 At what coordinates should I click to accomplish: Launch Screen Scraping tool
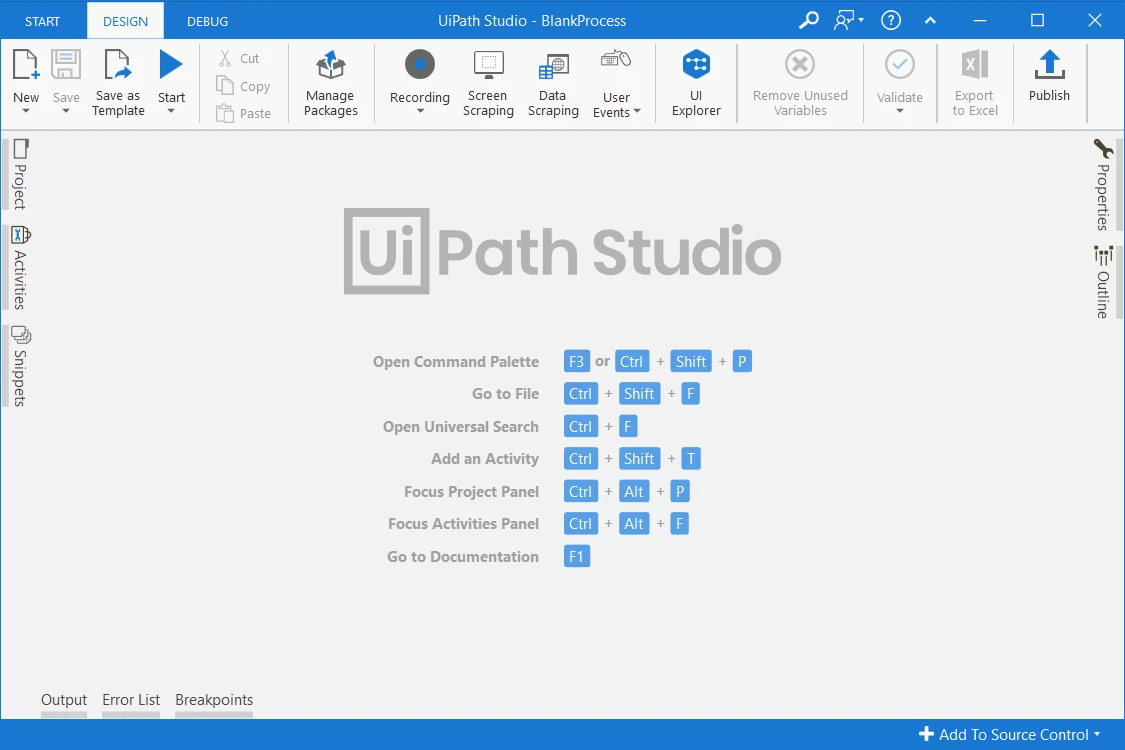click(488, 83)
